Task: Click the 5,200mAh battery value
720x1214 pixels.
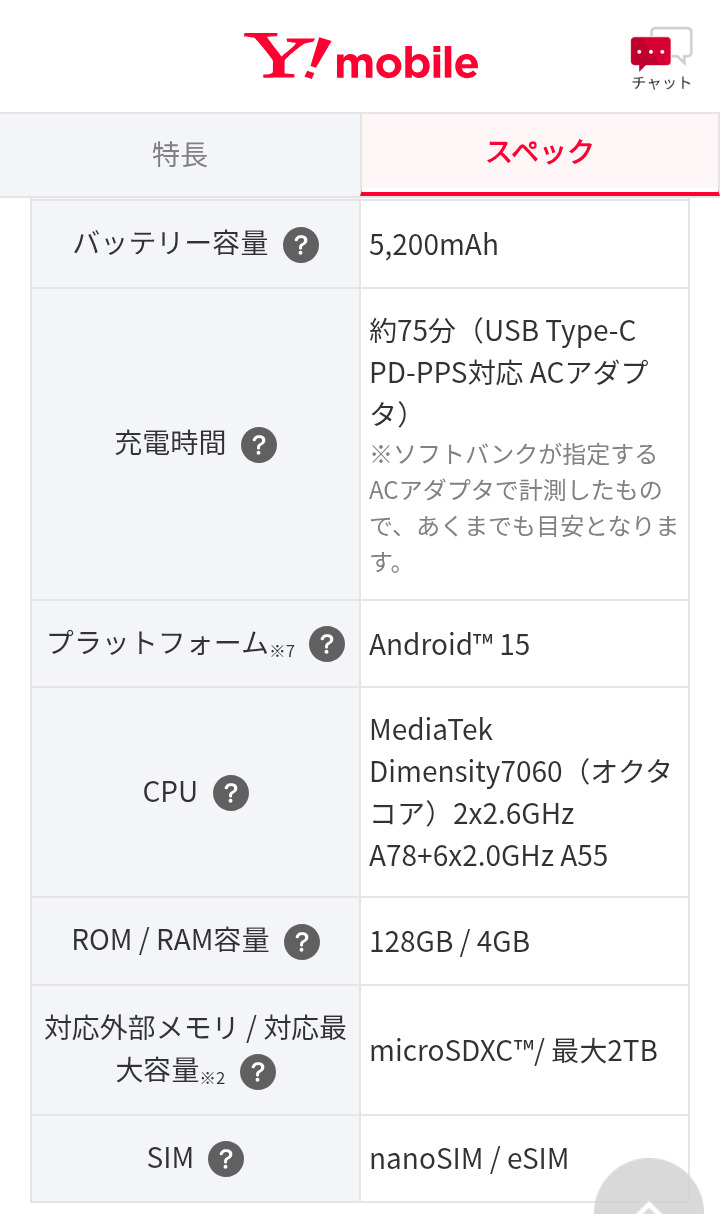Action: pos(434,245)
